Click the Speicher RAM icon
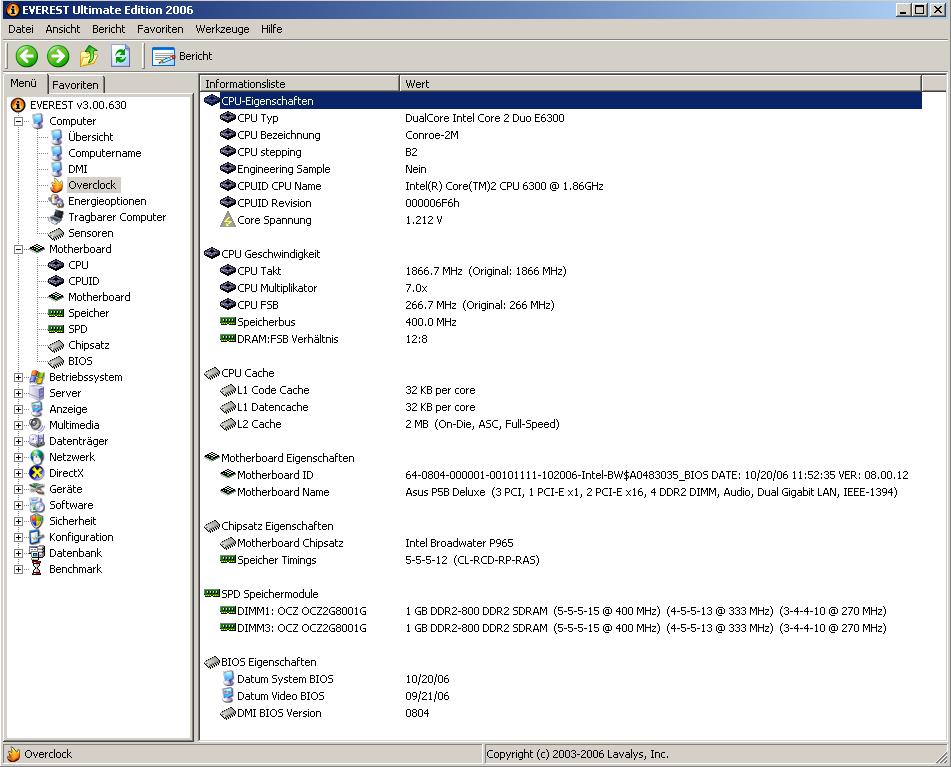Image resolution: width=951 pixels, height=767 pixels. pyautogui.click(x=56, y=313)
